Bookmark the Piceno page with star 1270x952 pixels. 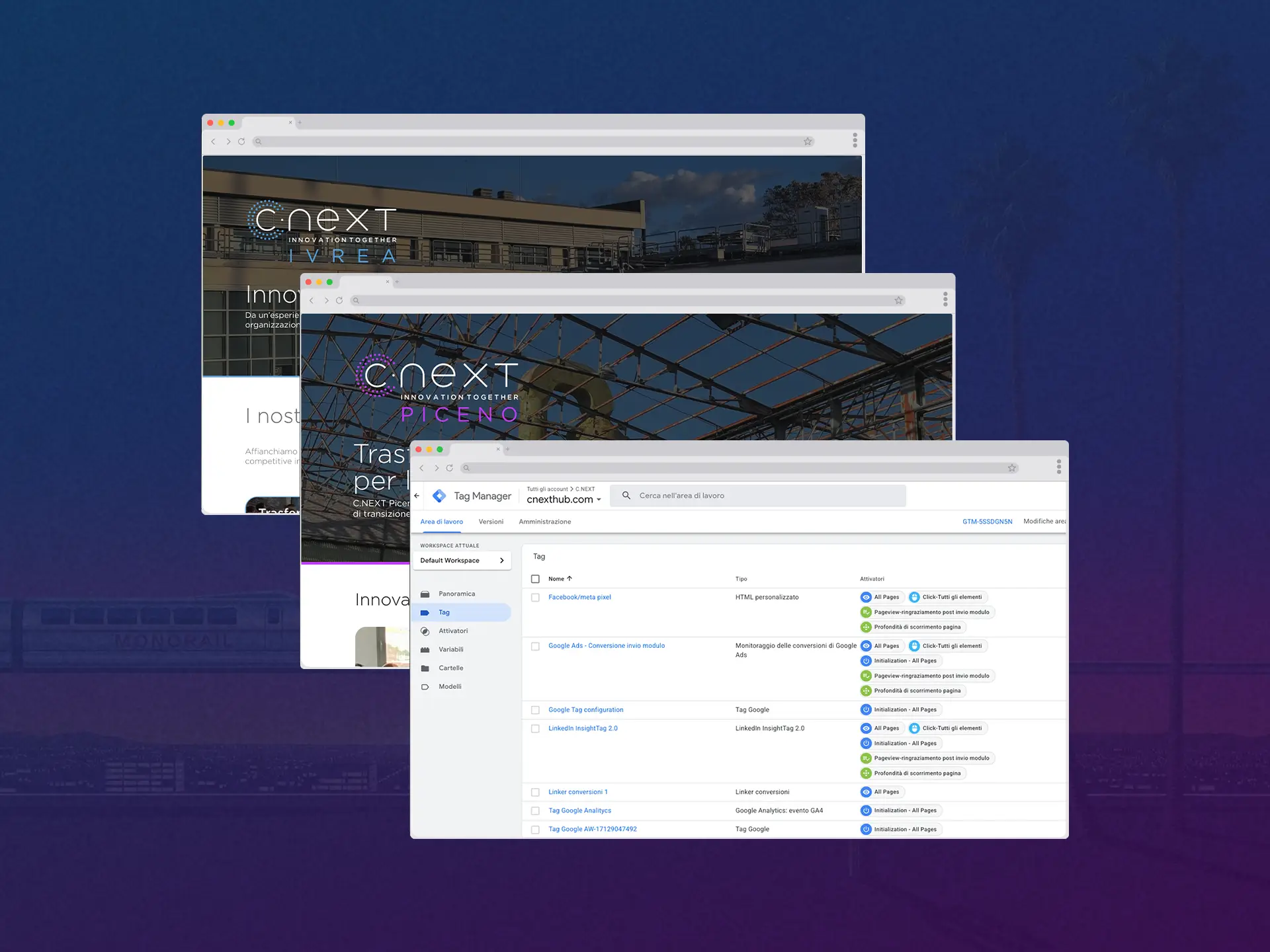(899, 301)
